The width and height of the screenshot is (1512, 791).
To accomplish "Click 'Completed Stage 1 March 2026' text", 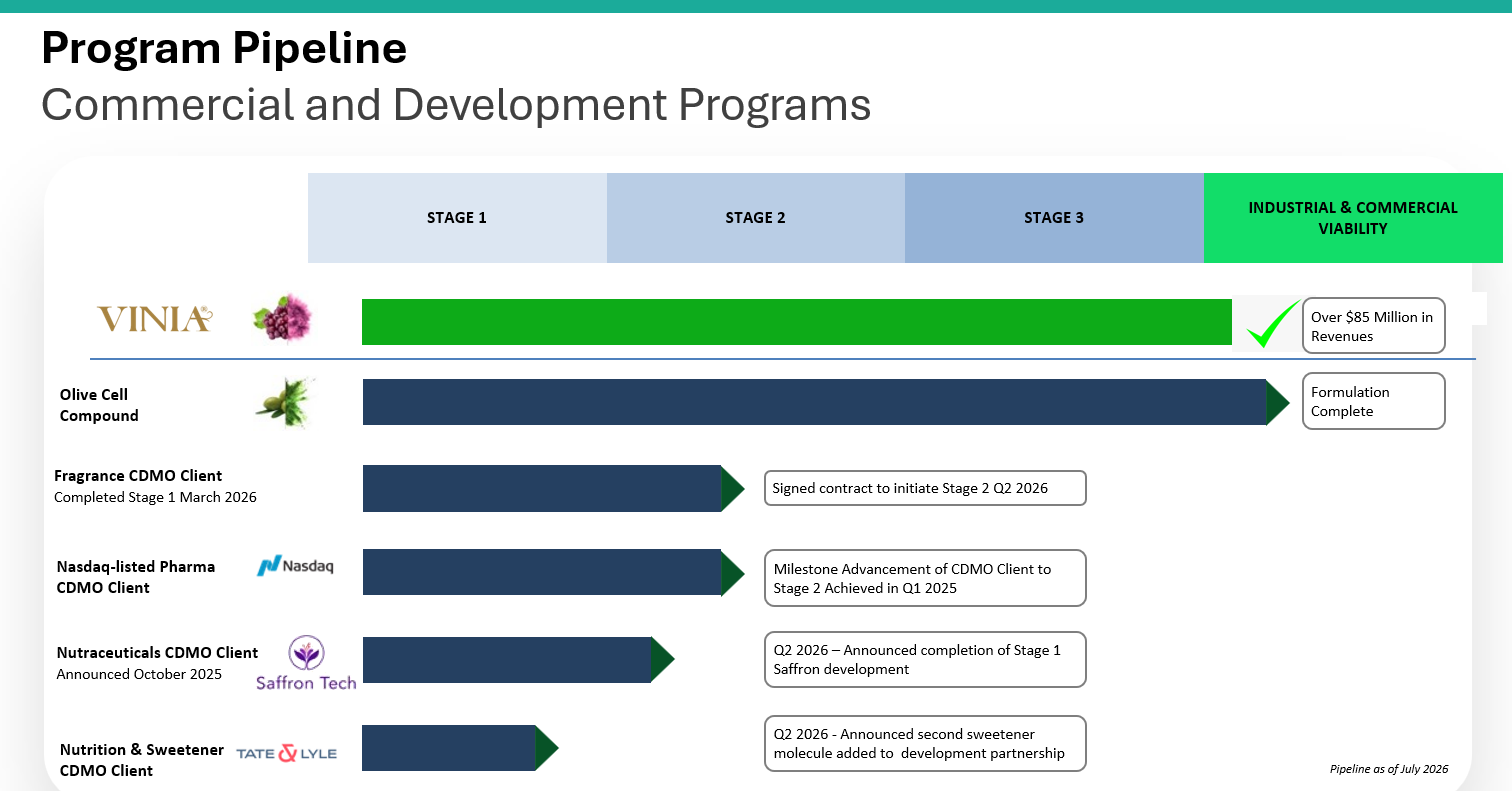I will (155, 497).
